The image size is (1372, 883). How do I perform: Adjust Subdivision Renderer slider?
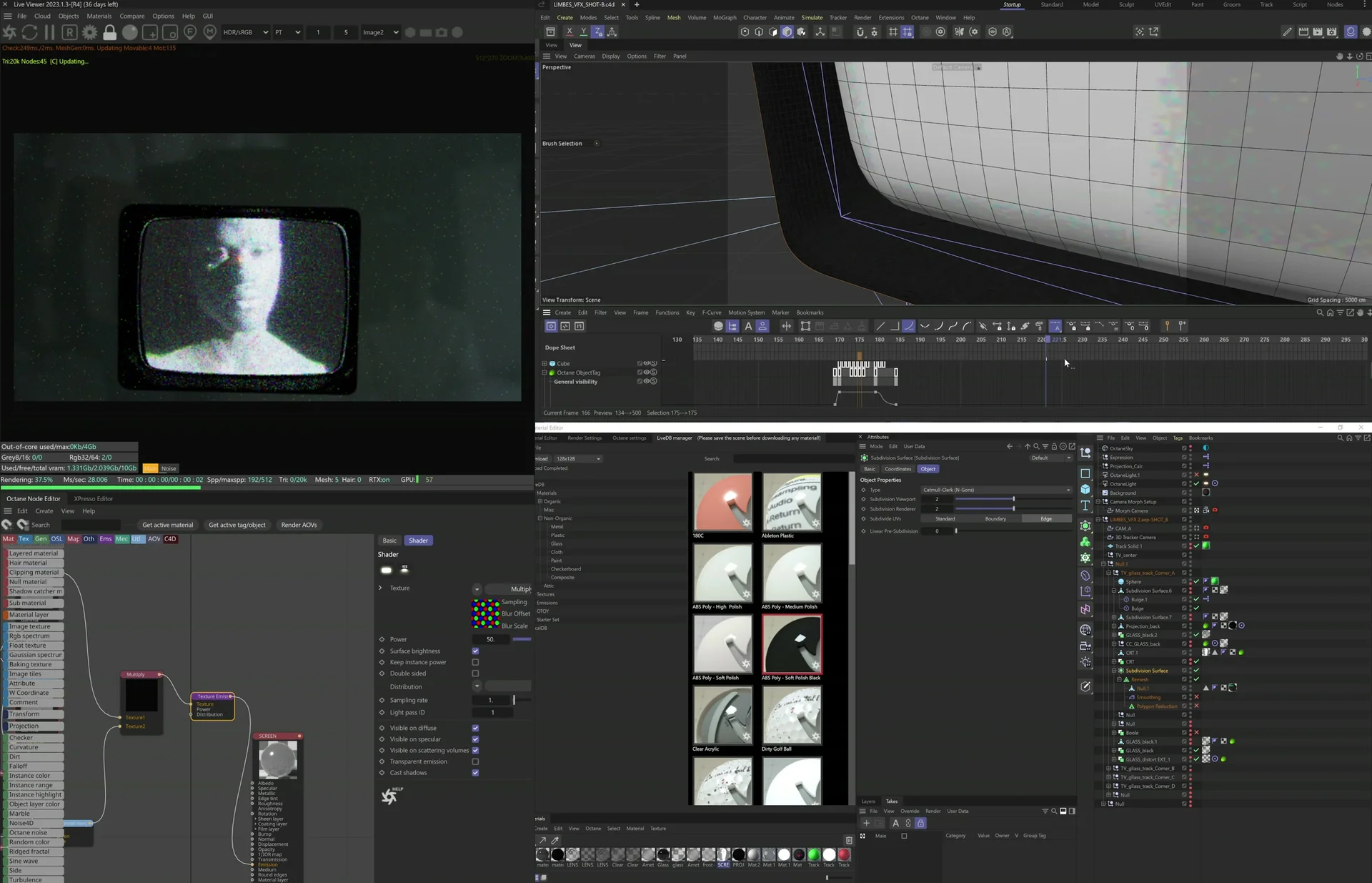[x=1013, y=508]
